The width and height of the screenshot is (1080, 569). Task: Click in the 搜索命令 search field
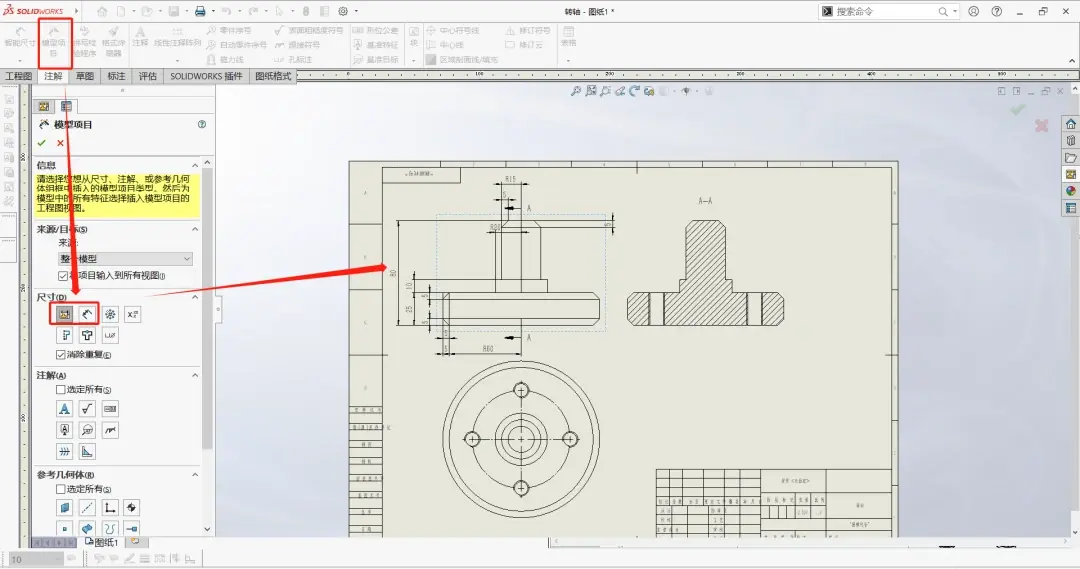tap(886, 12)
